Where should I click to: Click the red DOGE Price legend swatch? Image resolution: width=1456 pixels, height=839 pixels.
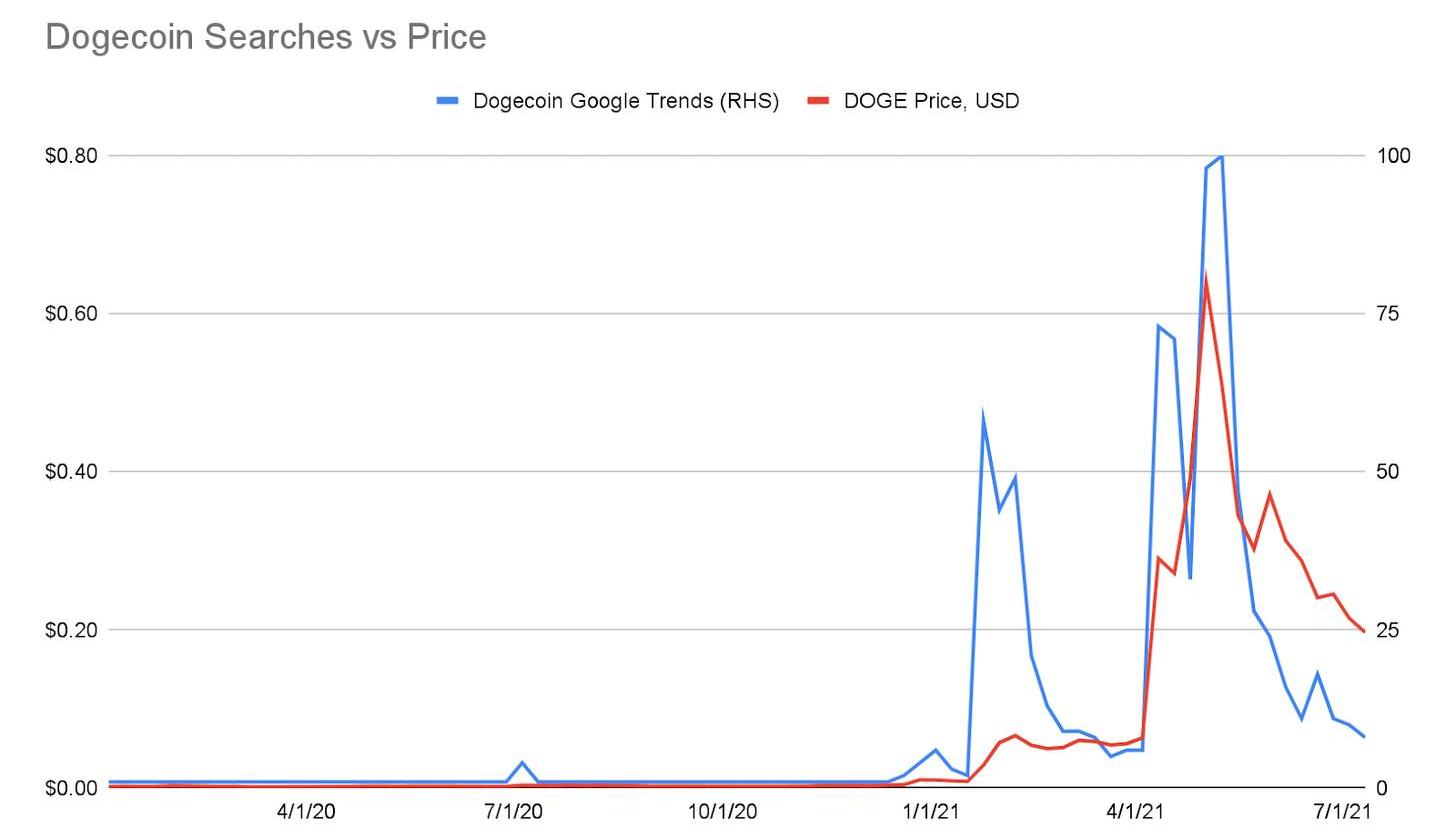pos(818,100)
